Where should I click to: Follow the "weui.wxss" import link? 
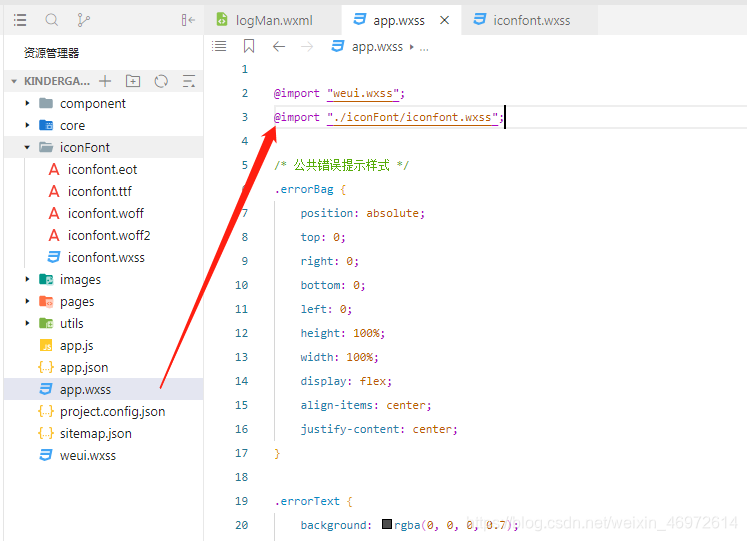[x=363, y=93]
